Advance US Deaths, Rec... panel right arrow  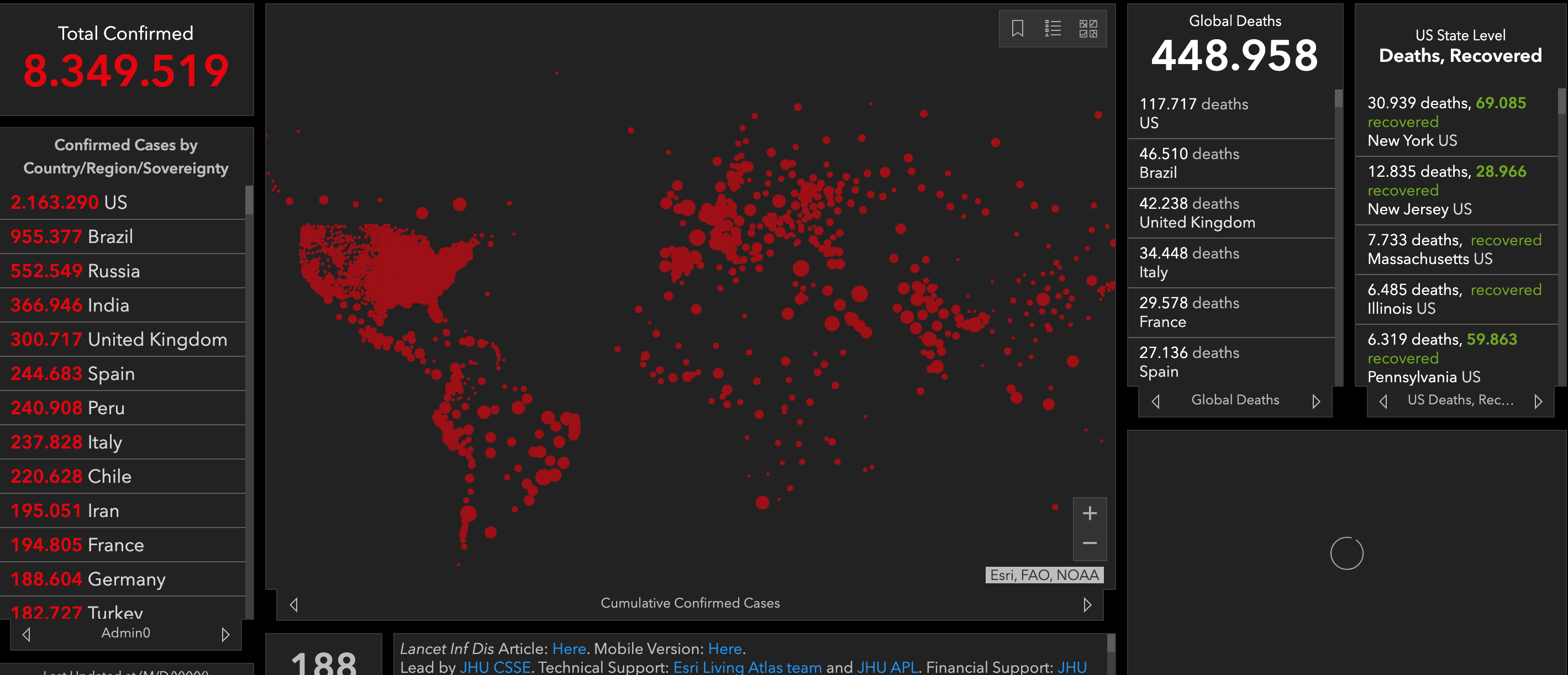[1538, 401]
